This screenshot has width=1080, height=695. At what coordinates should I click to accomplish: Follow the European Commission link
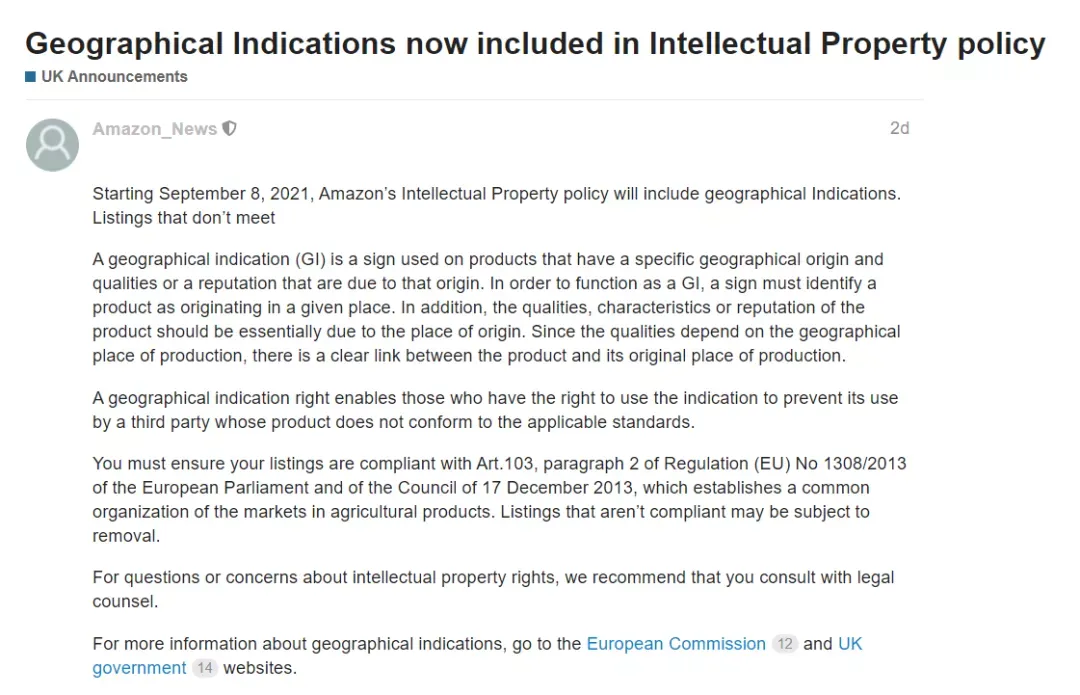[676, 643]
